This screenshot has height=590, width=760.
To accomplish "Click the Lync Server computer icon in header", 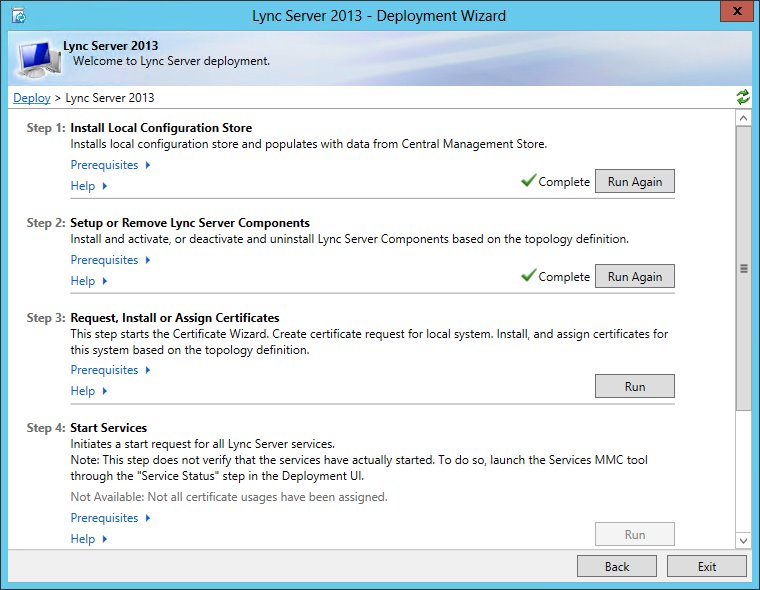I will pos(38,59).
